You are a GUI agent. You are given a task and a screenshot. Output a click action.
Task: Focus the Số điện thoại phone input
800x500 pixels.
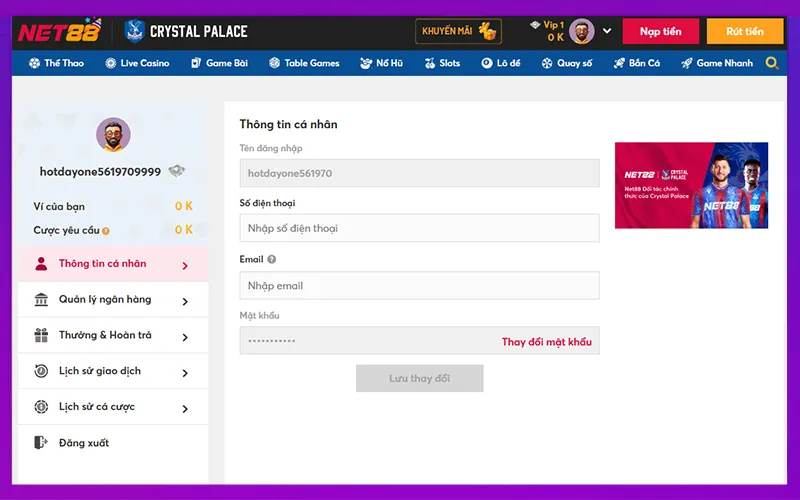pyautogui.click(x=419, y=228)
